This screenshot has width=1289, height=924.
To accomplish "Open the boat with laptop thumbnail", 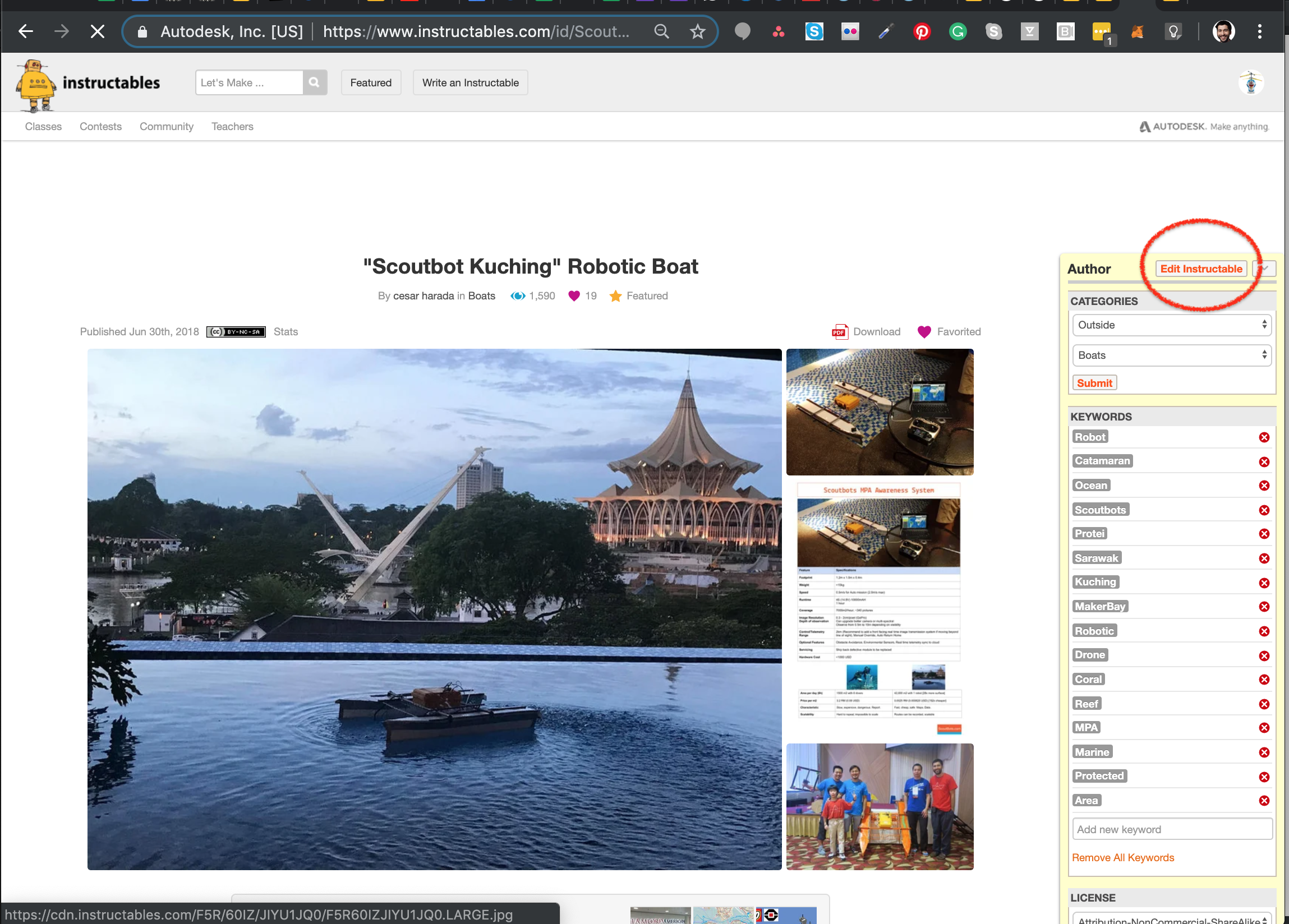I will 879,412.
